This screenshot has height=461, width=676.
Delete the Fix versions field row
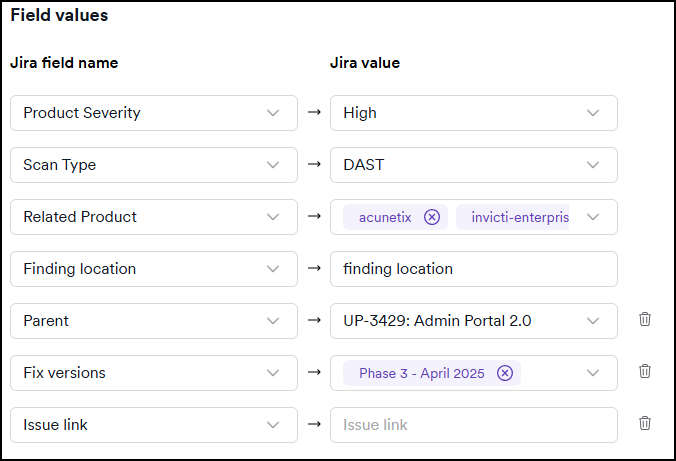tap(645, 371)
